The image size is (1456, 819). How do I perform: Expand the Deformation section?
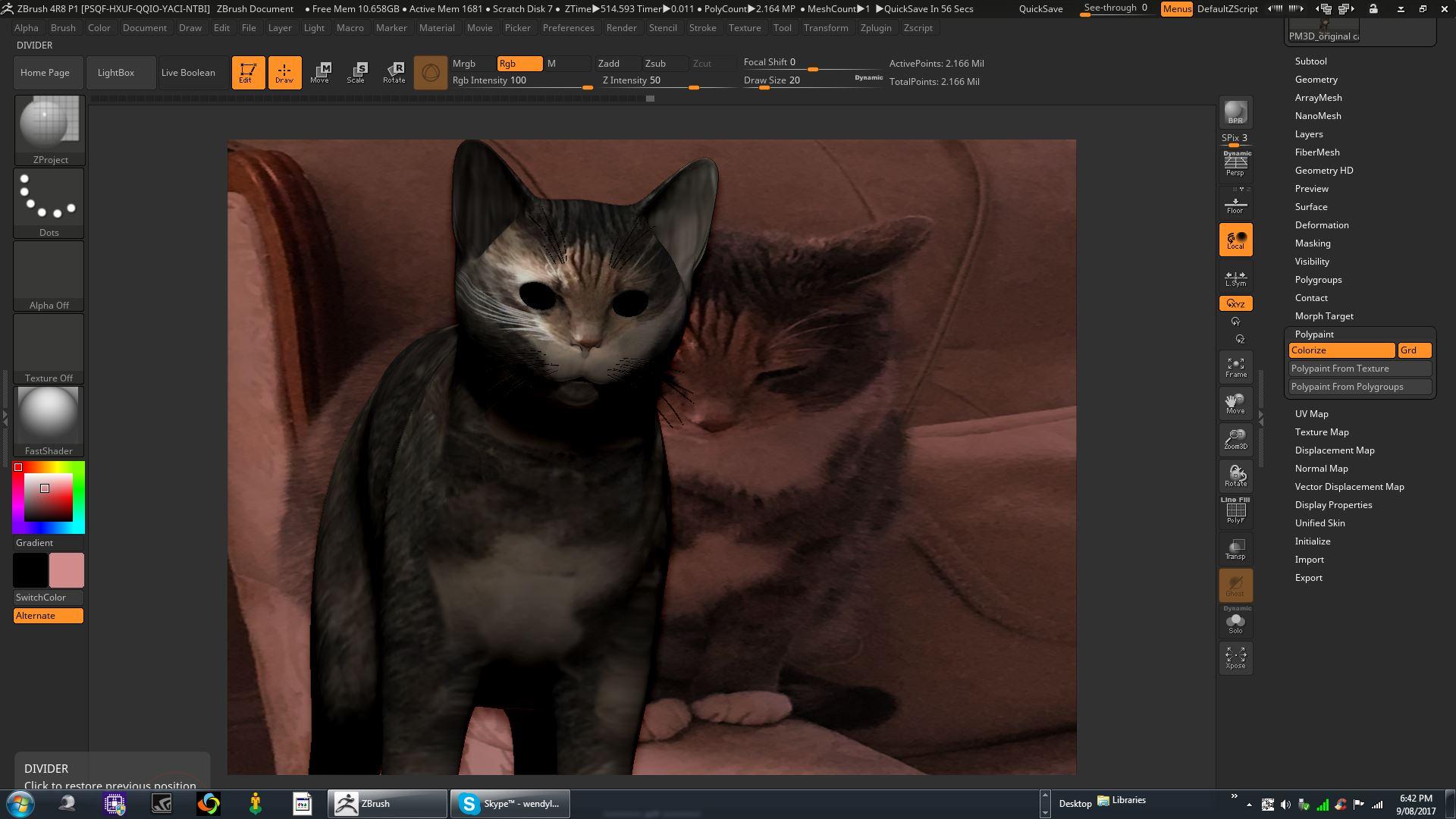pos(1321,225)
